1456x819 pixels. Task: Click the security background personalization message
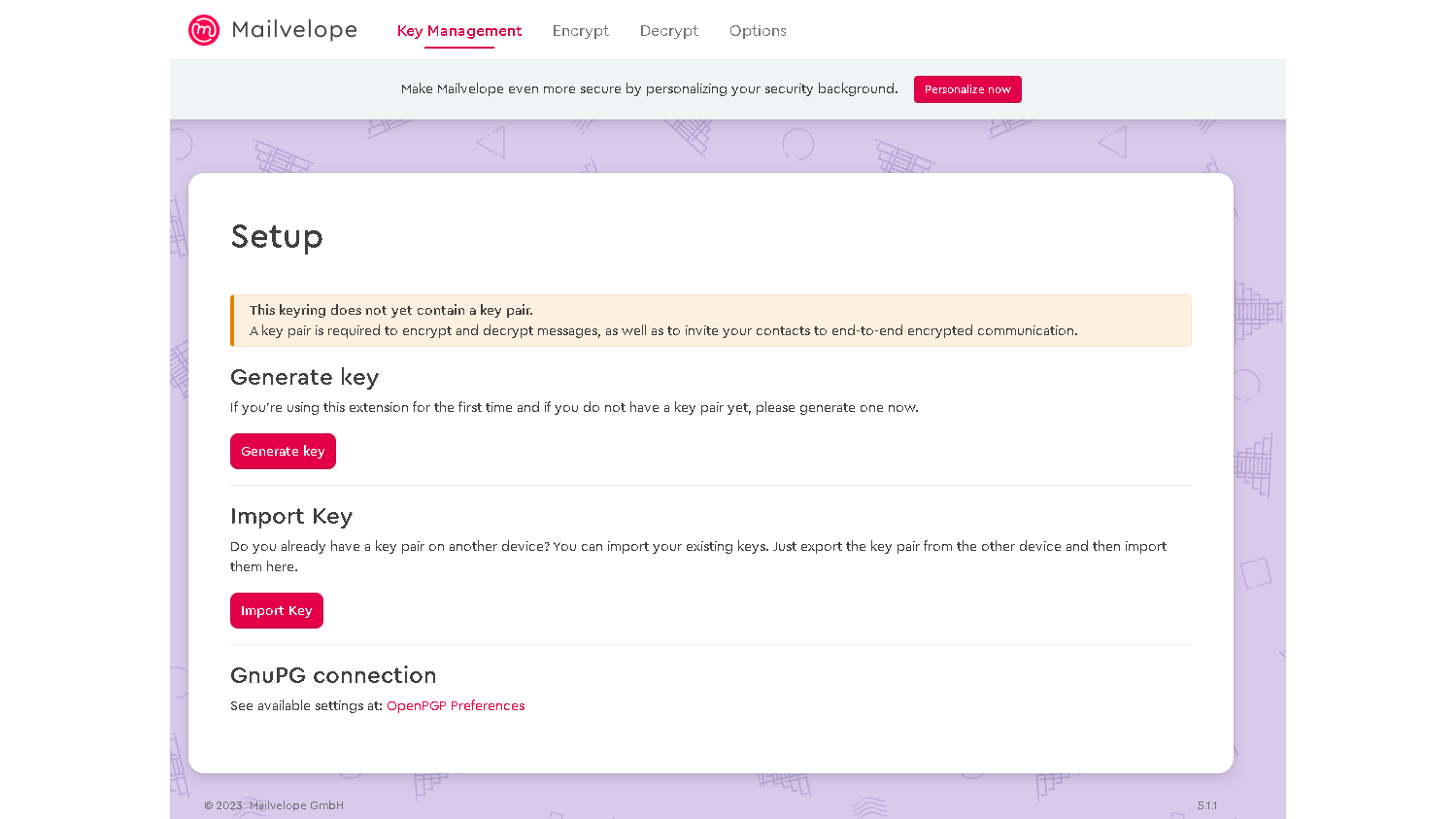tap(650, 89)
